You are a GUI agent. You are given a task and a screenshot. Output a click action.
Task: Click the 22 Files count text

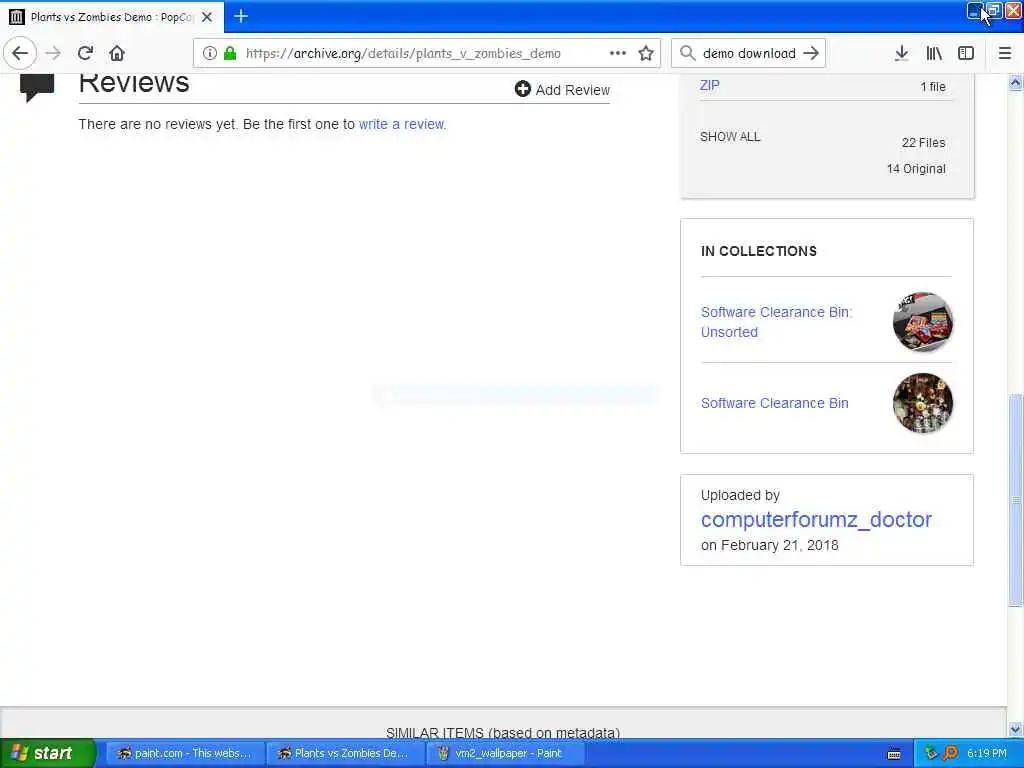coord(923,142)
